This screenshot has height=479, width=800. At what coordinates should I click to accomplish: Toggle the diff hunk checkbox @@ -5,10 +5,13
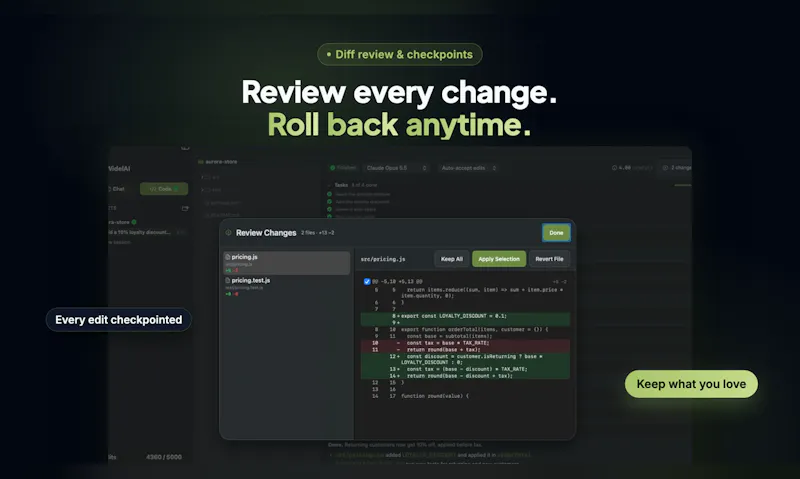pos(367,282)
